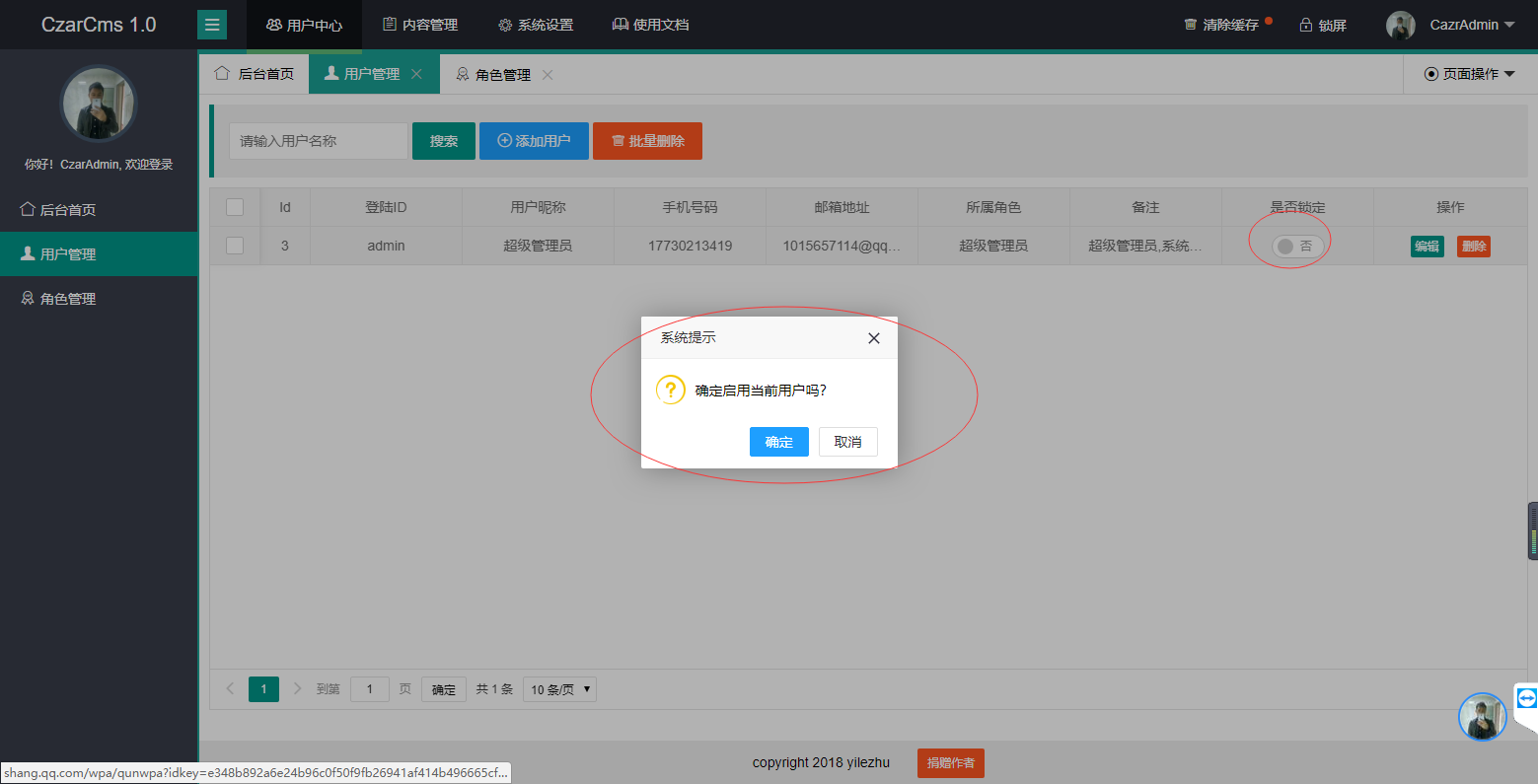The height and width of the screenshot is (784, 1538).
Task: Switch to the 后台首页 tab
Action: (255, 74)
